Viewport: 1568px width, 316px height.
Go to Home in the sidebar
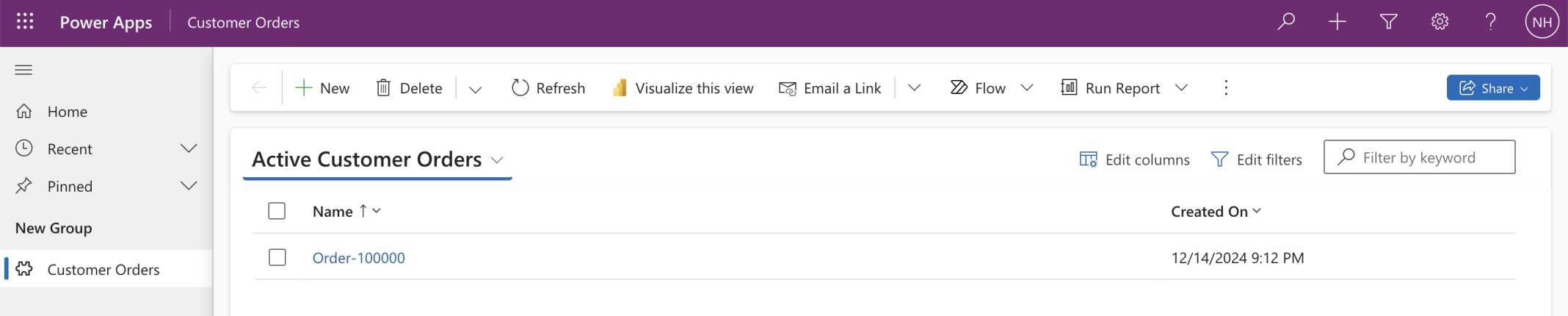(67, 112)
